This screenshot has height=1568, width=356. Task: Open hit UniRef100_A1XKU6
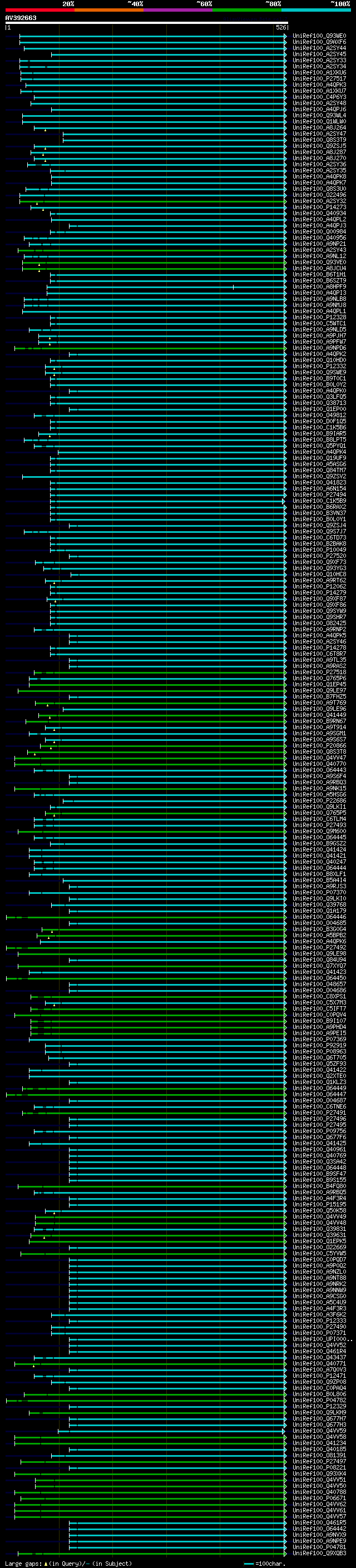click(319, 72)
